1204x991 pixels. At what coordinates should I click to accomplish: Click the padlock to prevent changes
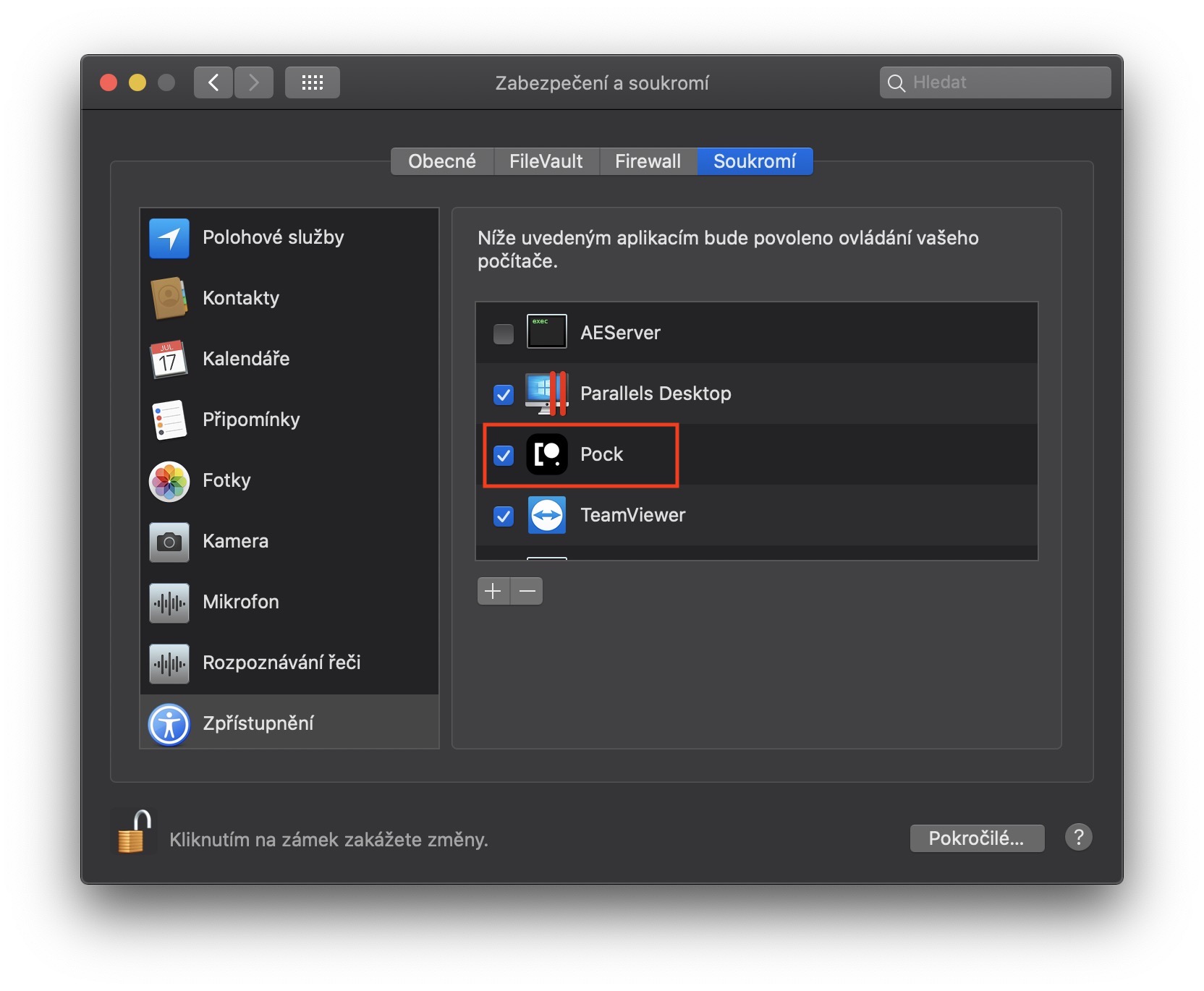pos(135,832)
